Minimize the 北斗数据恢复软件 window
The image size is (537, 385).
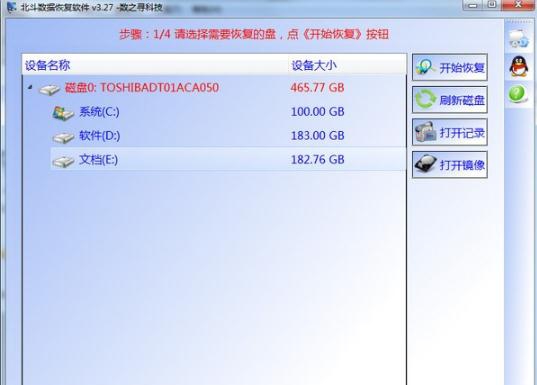coord(473,5)
